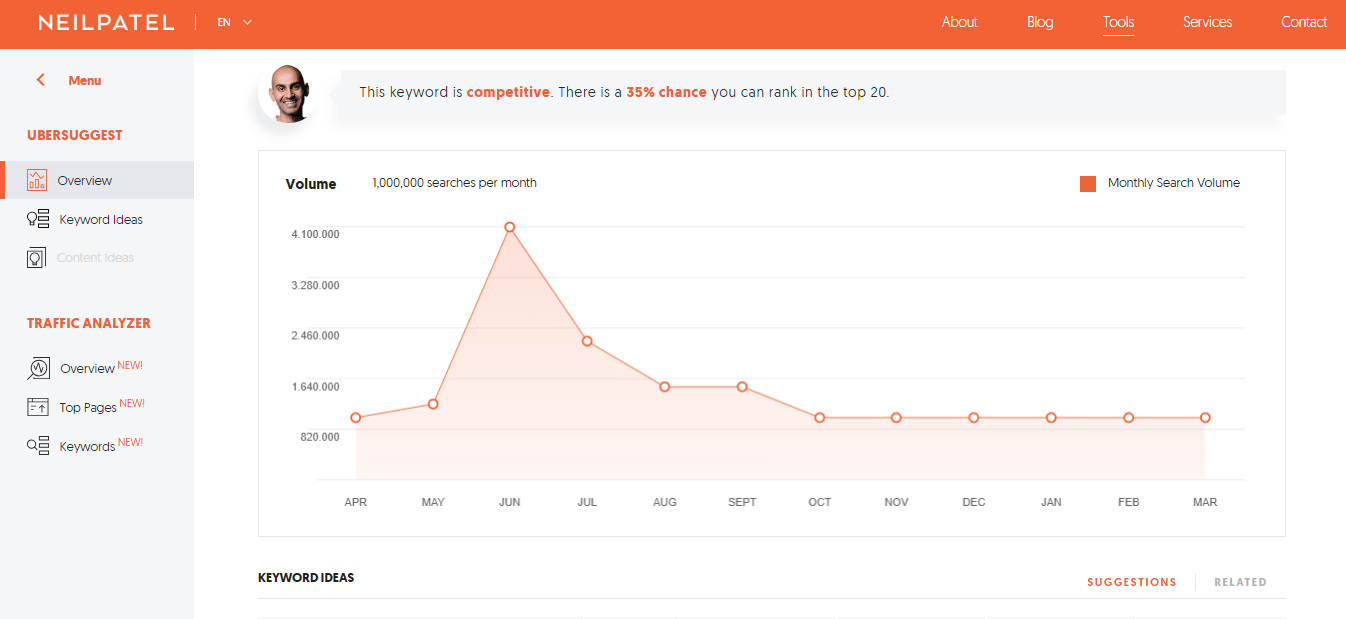Click the 'competitive' highlighted word

(508, 92)
